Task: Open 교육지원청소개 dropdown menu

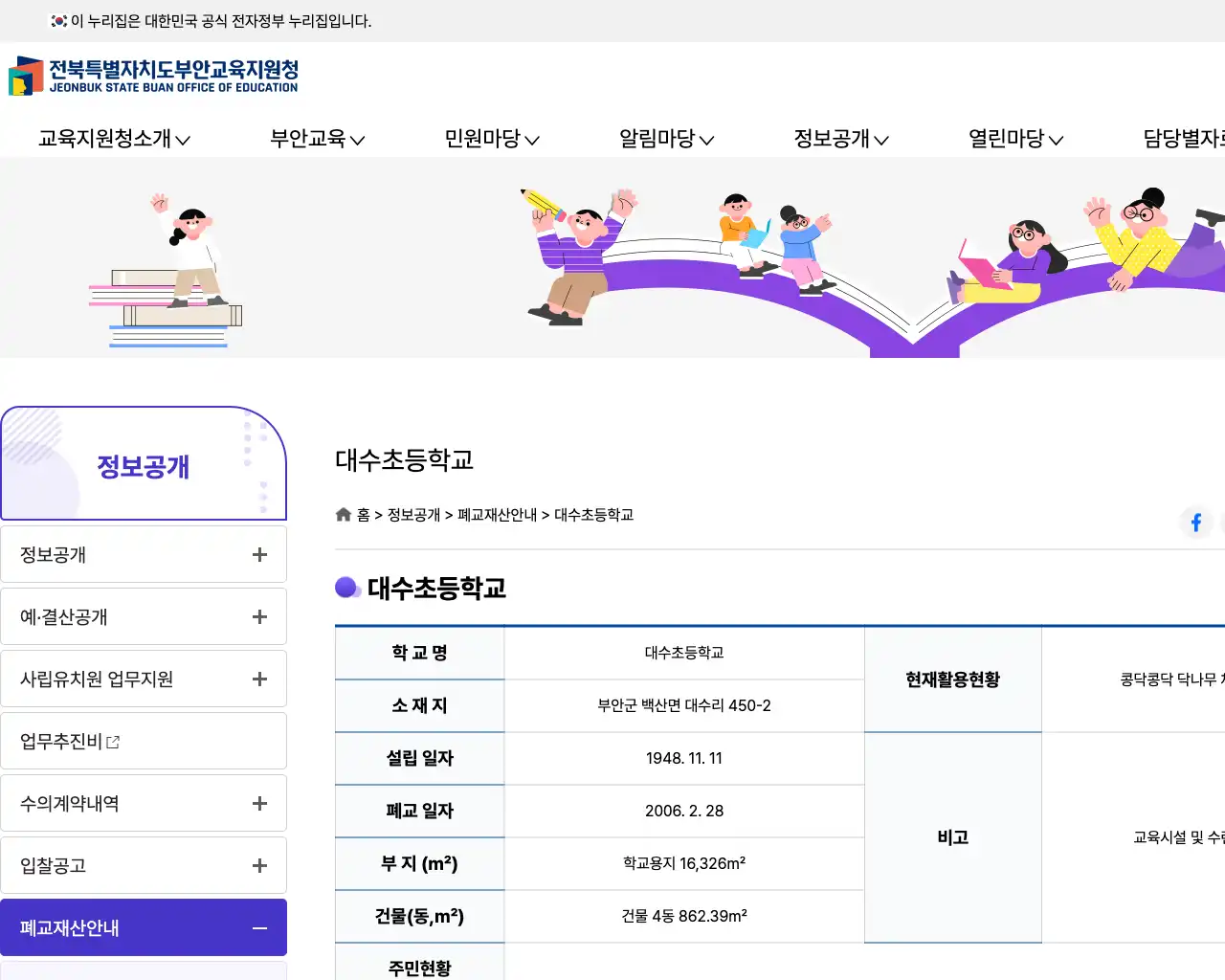Action: (x=114, y=139)
